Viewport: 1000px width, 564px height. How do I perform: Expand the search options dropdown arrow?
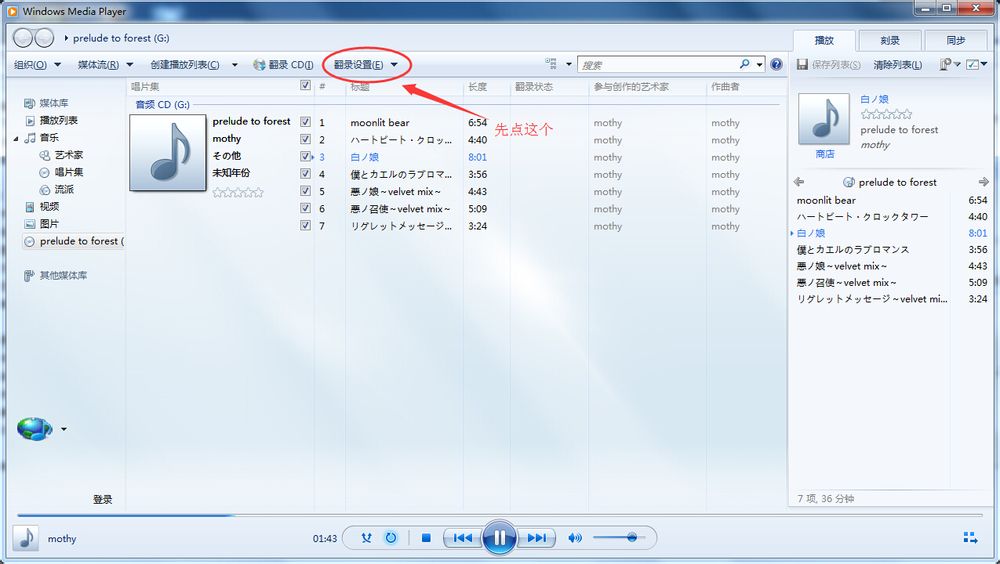(759, 64)
